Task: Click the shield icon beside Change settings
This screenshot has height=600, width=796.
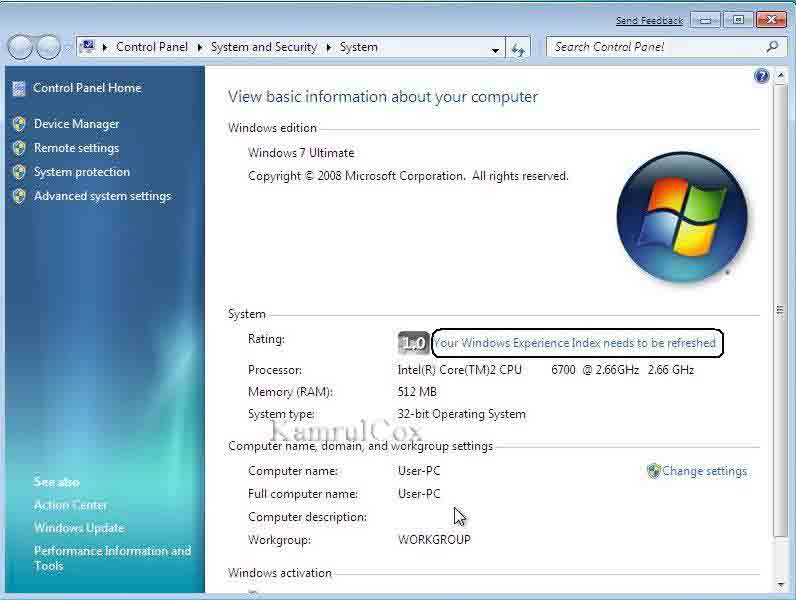Action: tap(653, 471)
